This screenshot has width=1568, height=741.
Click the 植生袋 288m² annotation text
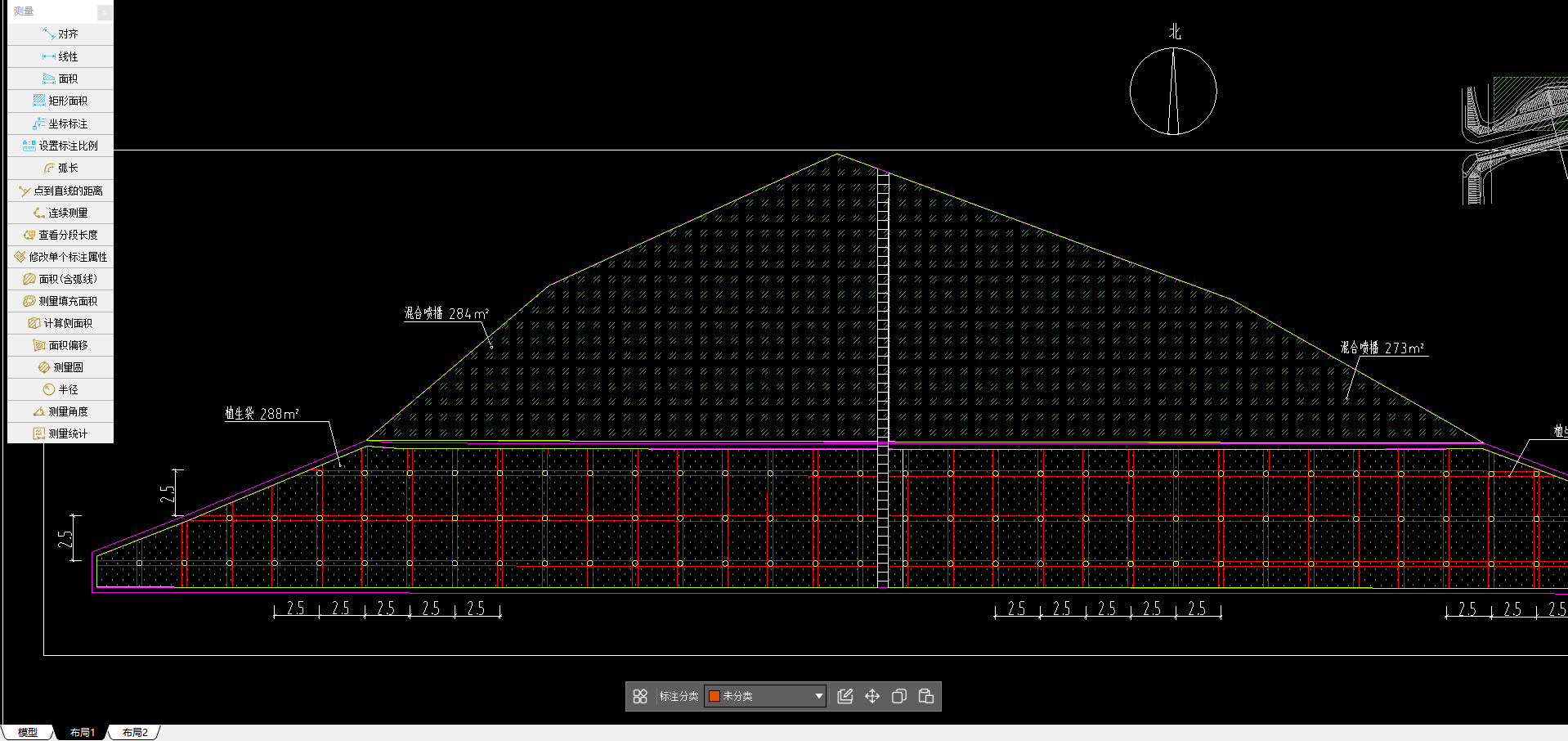(262, 414)
